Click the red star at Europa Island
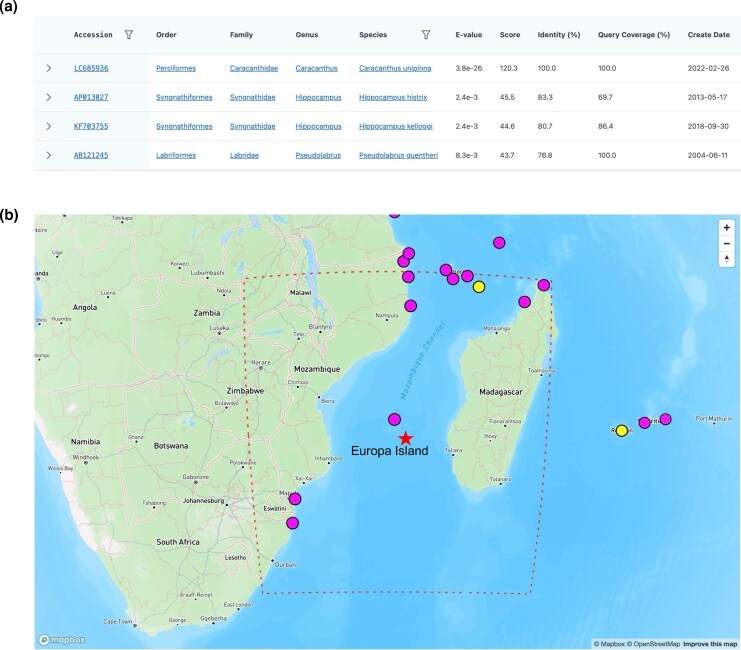 coord(405,438)
